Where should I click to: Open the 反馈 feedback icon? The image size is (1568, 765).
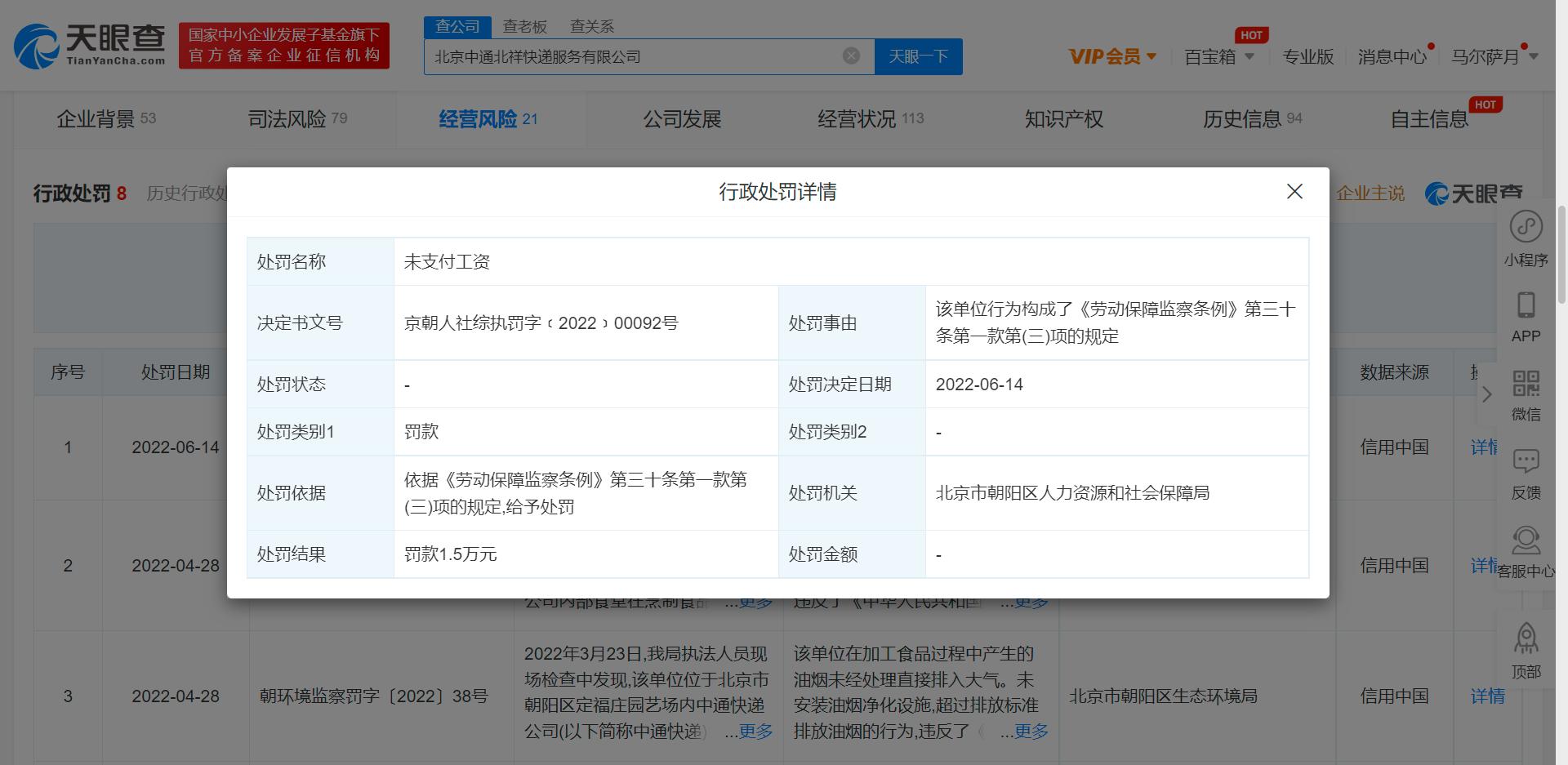(x=1526, y=474)
